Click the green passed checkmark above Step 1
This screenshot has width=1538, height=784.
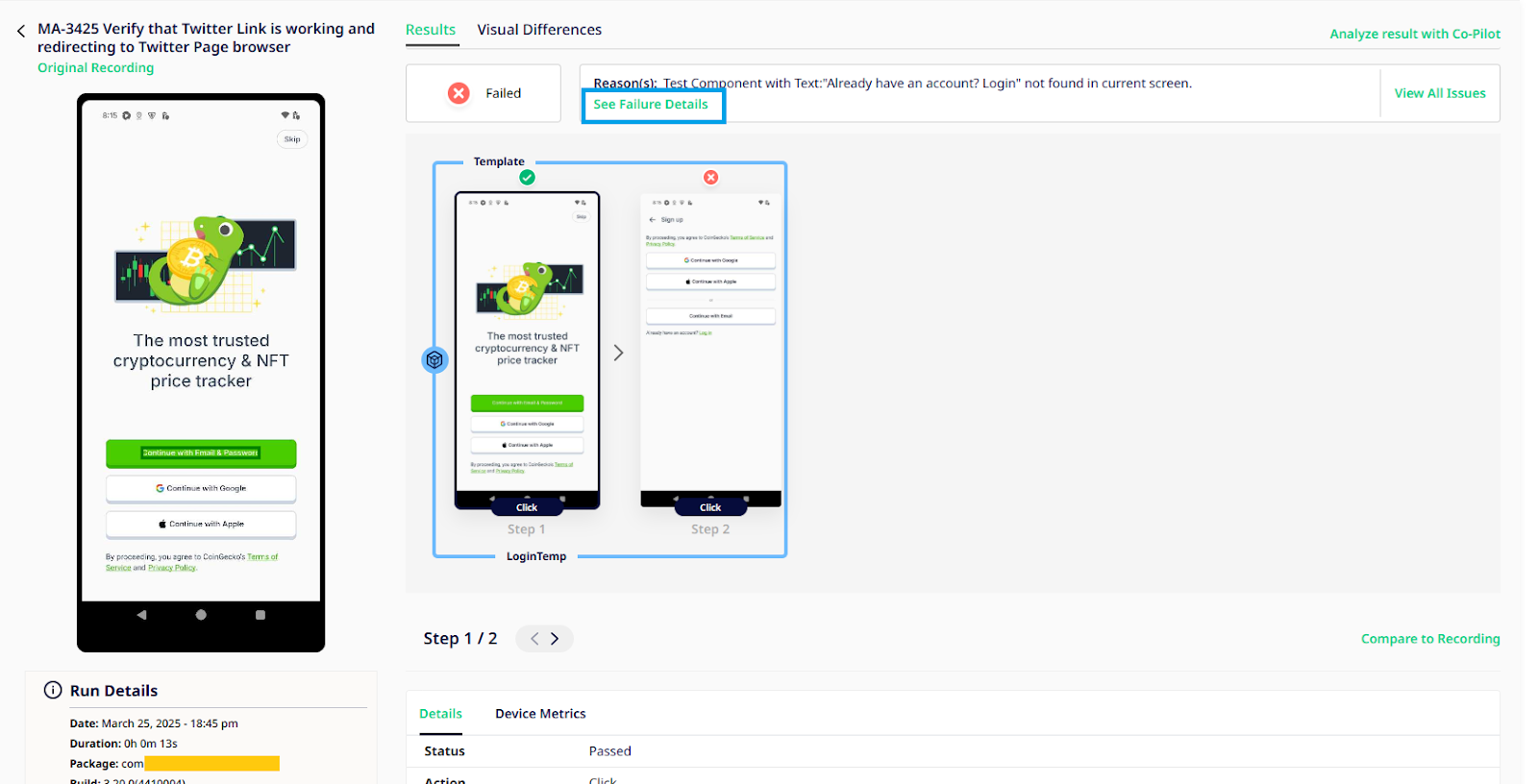point(527,177)
